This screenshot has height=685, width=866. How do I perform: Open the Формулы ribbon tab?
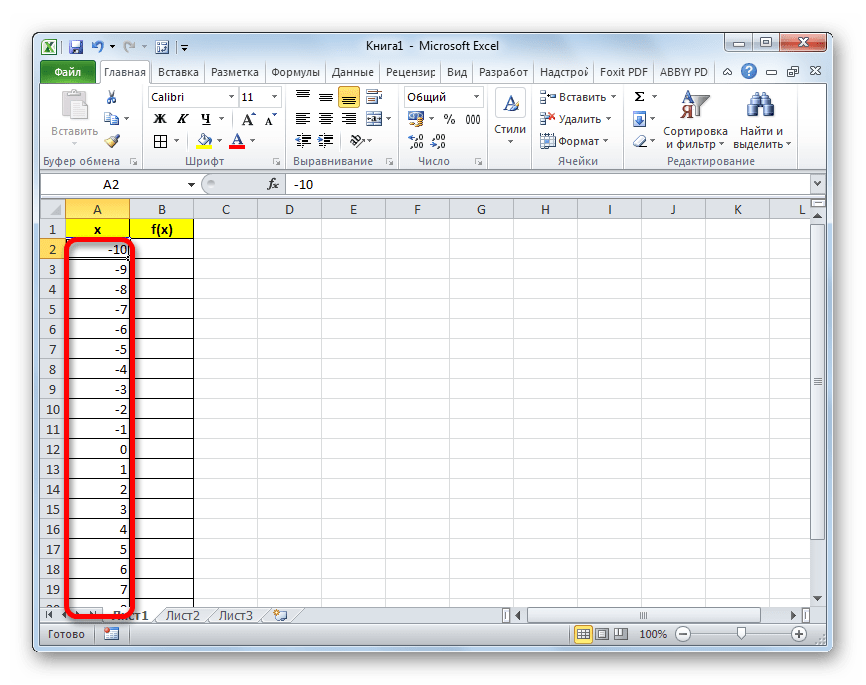click(x=296, y=72)
